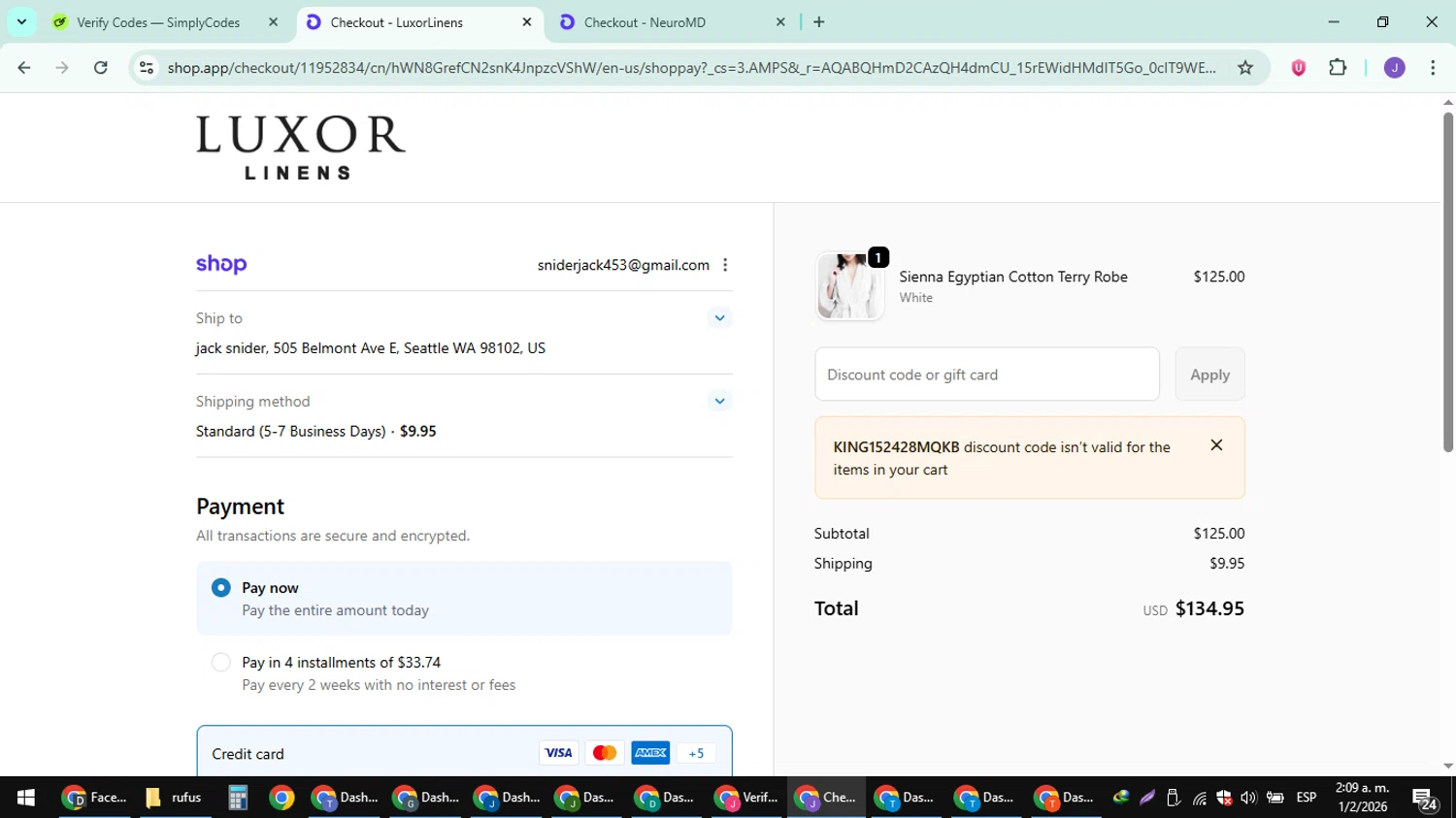Expand the Shipping method chevron
Image resolution: width=1456 pixels, height=818 pixels.
(x=719, y=401)
